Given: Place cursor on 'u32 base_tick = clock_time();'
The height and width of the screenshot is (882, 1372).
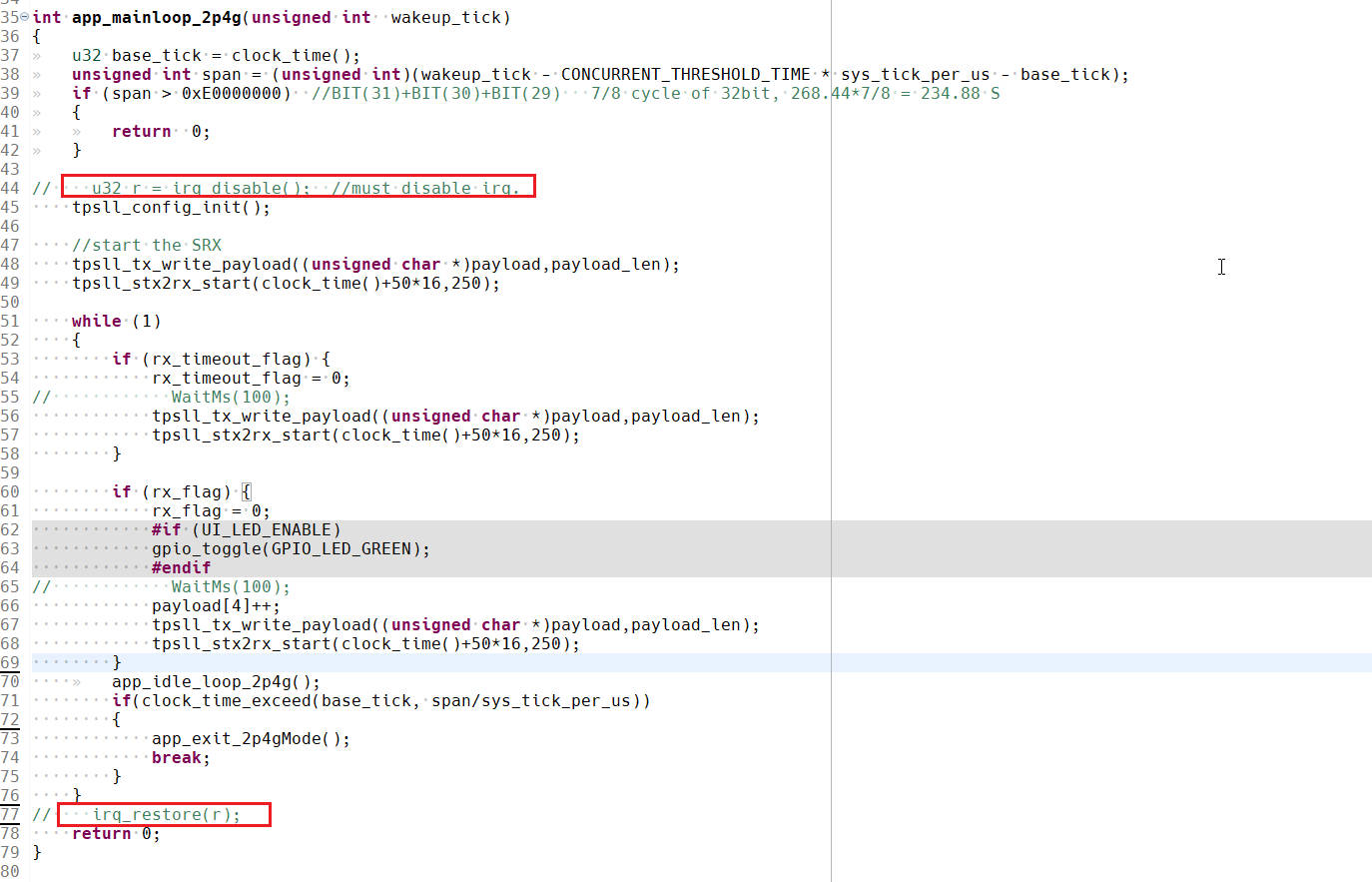Looking at the screenshot, I should tap(216, 56).
